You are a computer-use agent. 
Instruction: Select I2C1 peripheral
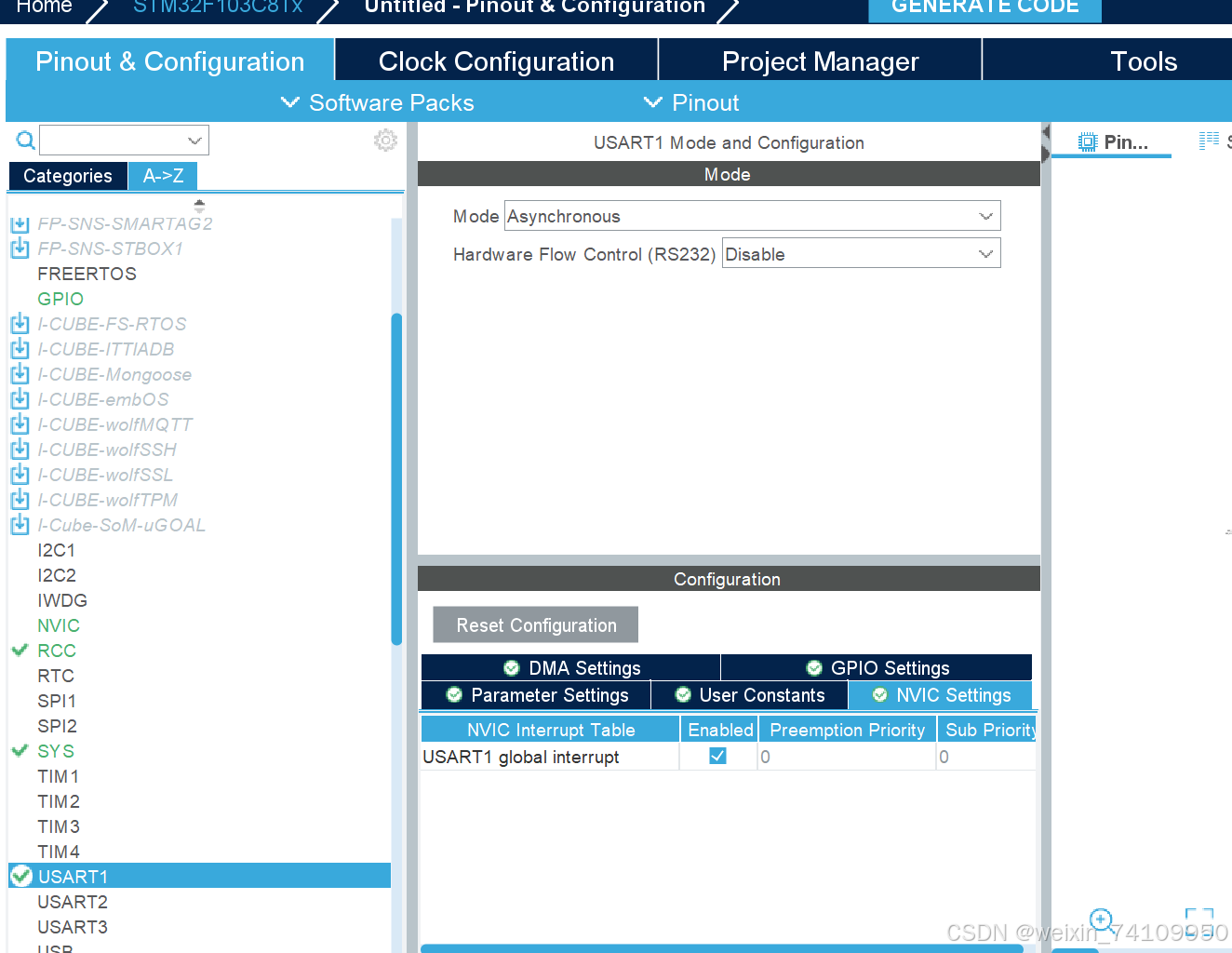click(56, 550)
